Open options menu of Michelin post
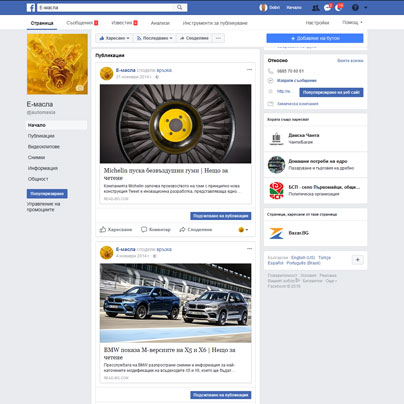 pyautogui.click(x=249, y=70)
